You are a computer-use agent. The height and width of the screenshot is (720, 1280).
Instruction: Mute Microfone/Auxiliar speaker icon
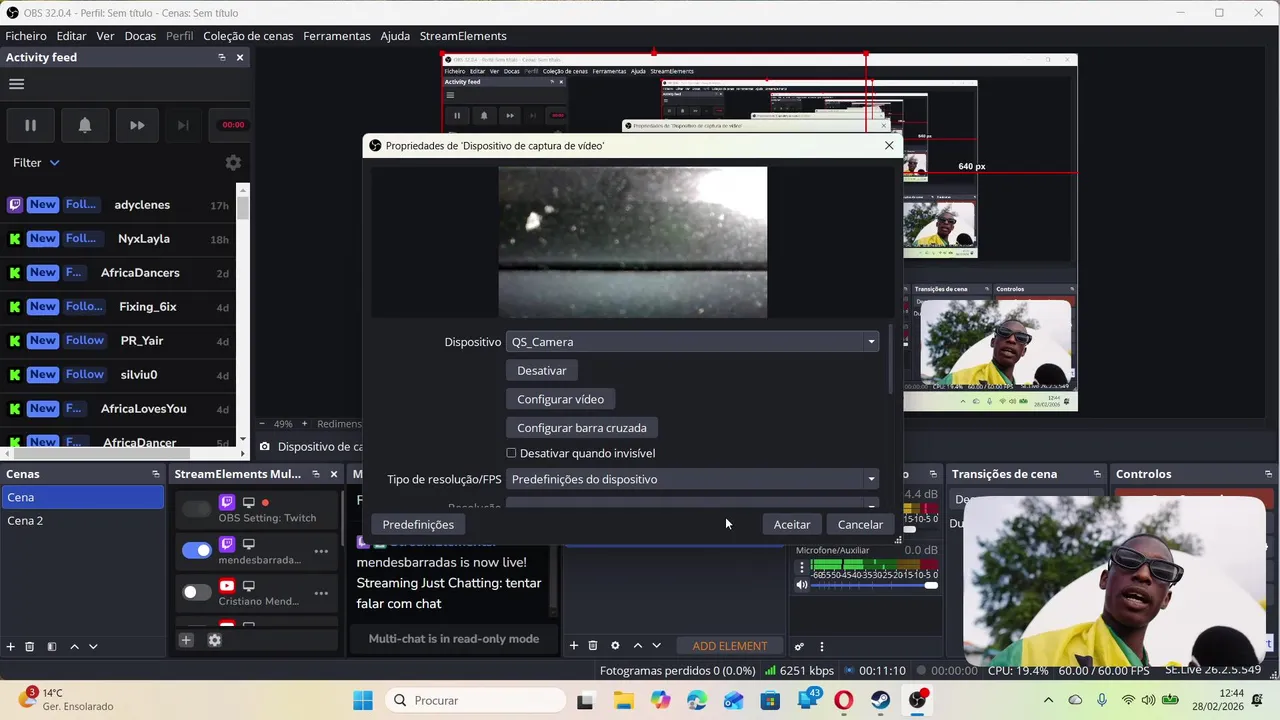point(801,585)
